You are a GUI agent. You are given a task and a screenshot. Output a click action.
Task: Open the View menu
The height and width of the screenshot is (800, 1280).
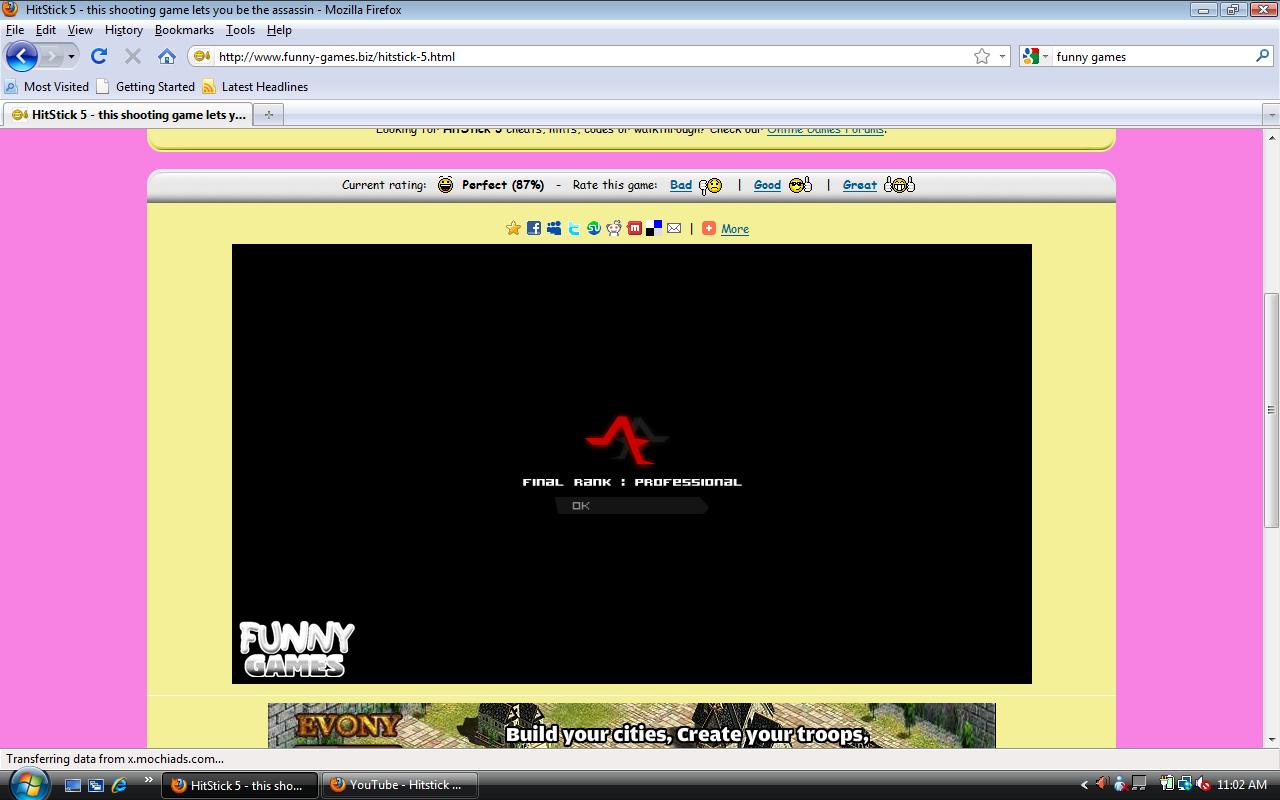pos(80,30)
